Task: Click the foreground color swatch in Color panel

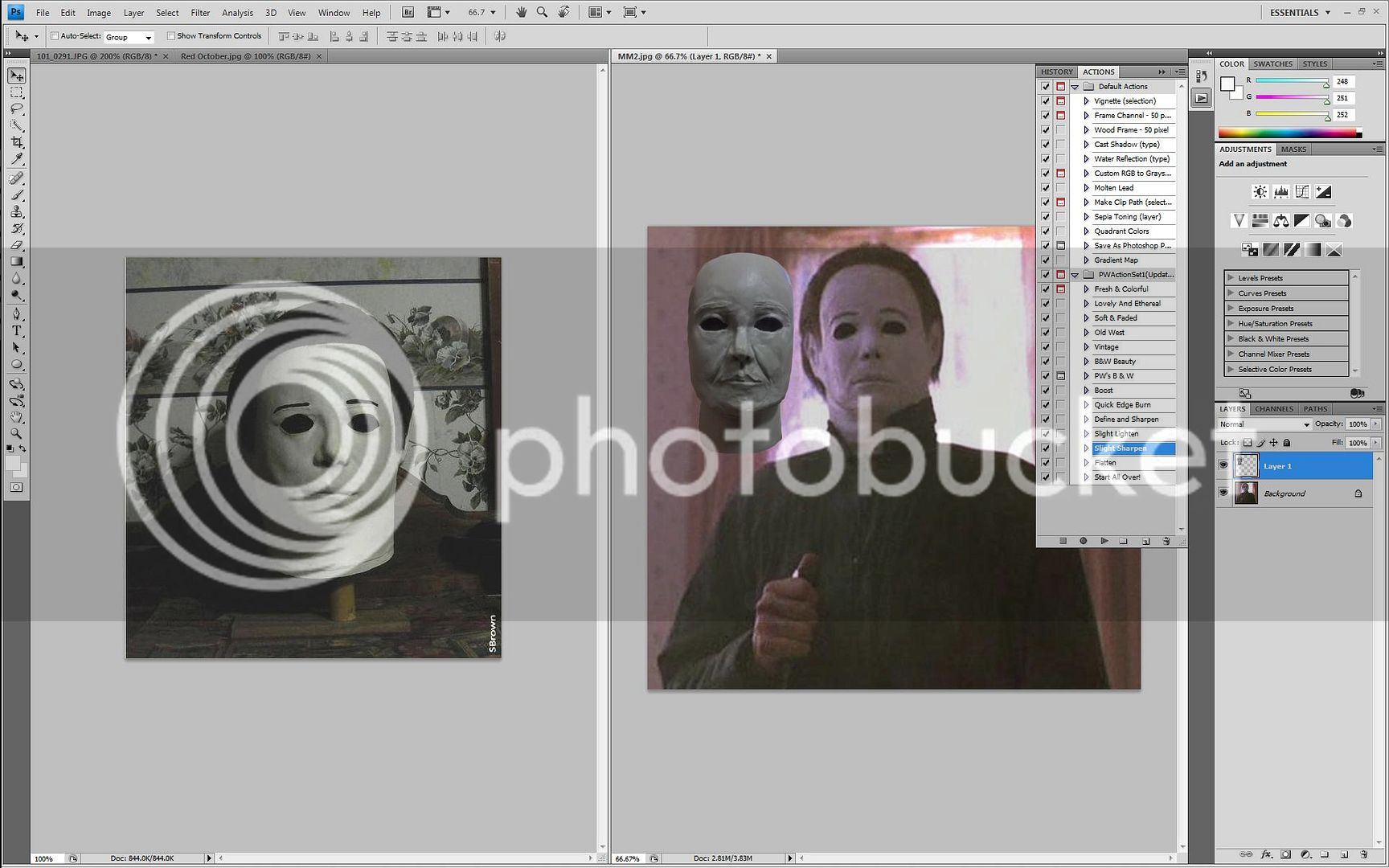Action: pos(1227,84)
